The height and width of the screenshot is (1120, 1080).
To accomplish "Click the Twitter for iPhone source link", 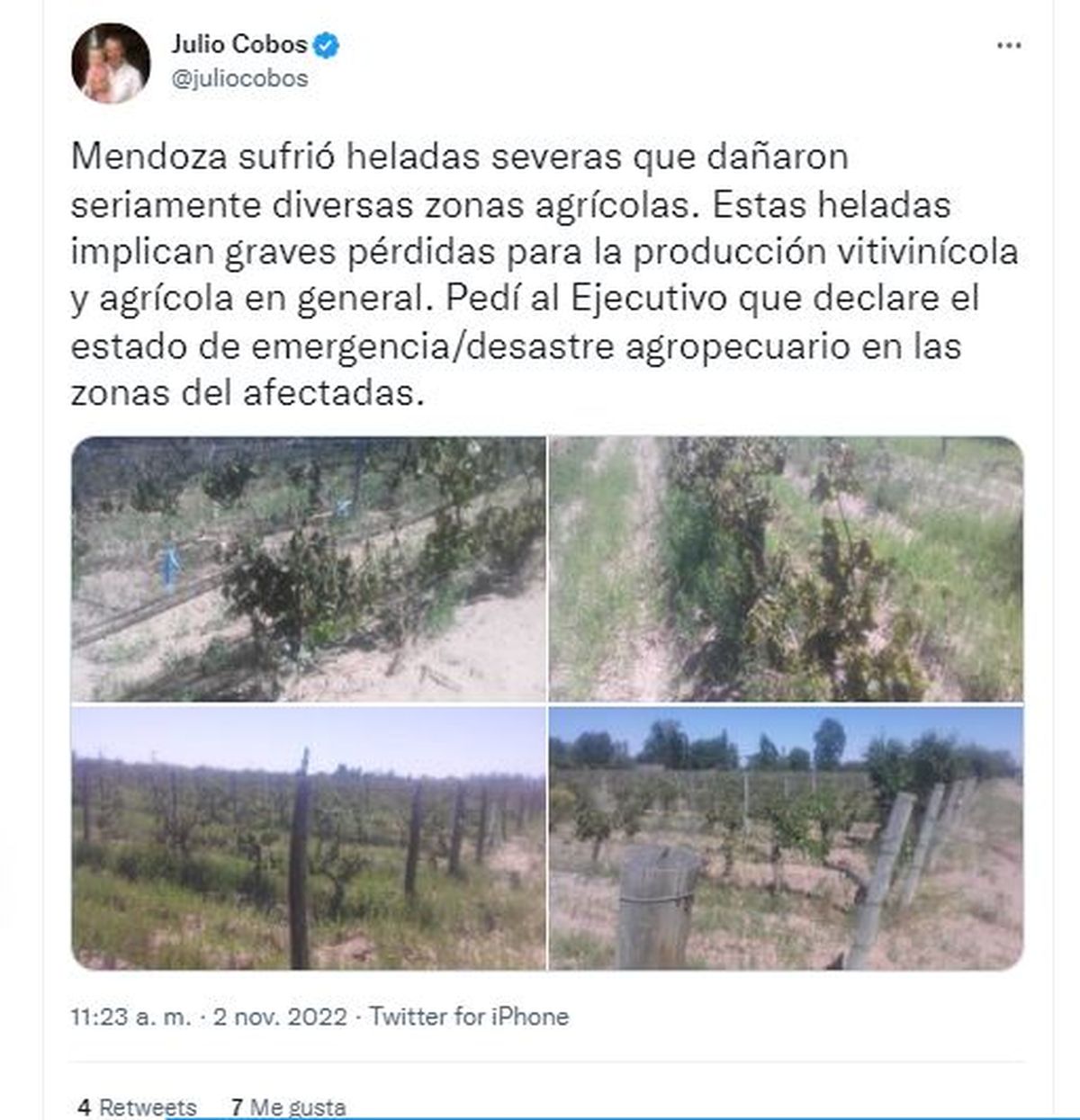I will (x=469, y=1017).
